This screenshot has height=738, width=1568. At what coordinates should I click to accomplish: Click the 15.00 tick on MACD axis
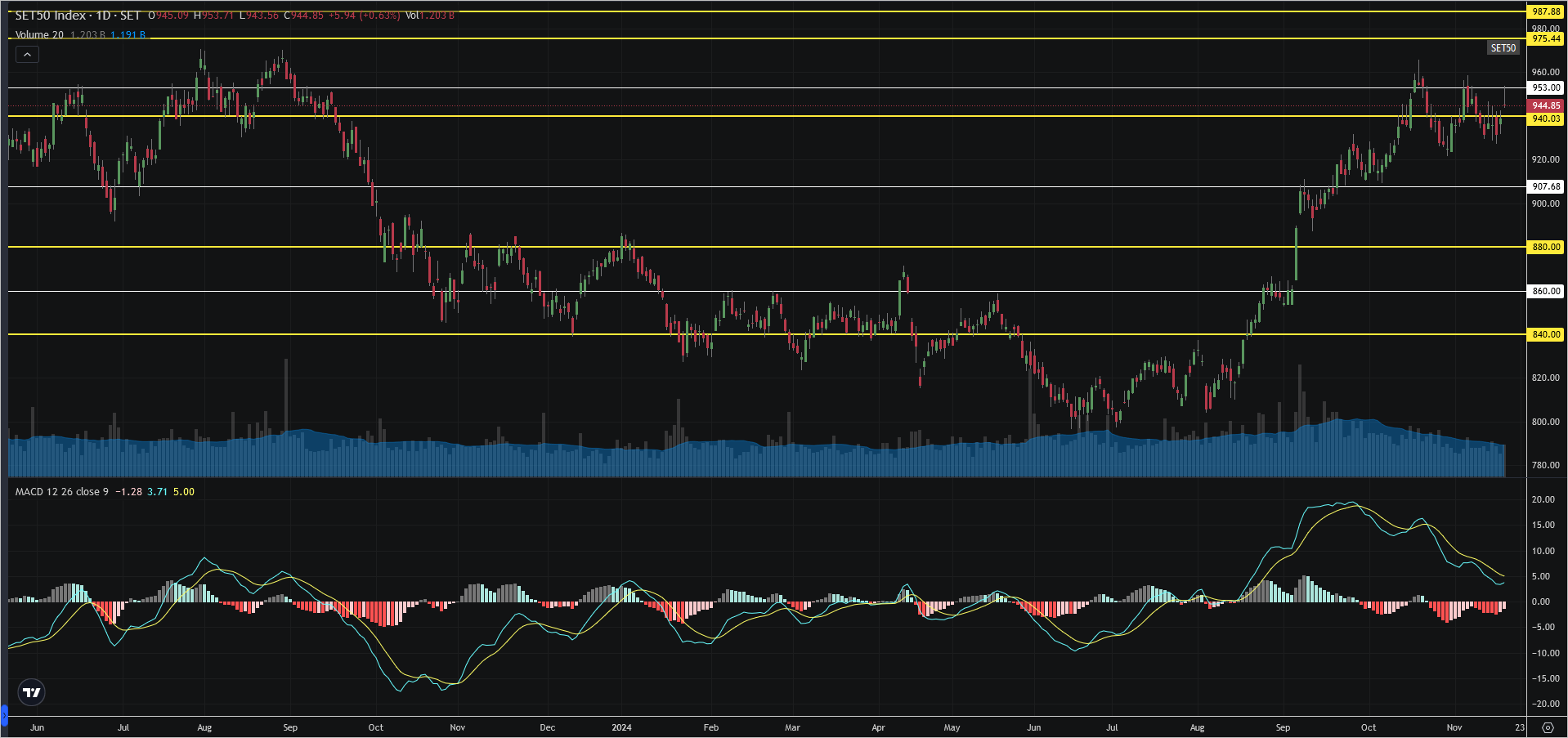(x=1543, y=525)
